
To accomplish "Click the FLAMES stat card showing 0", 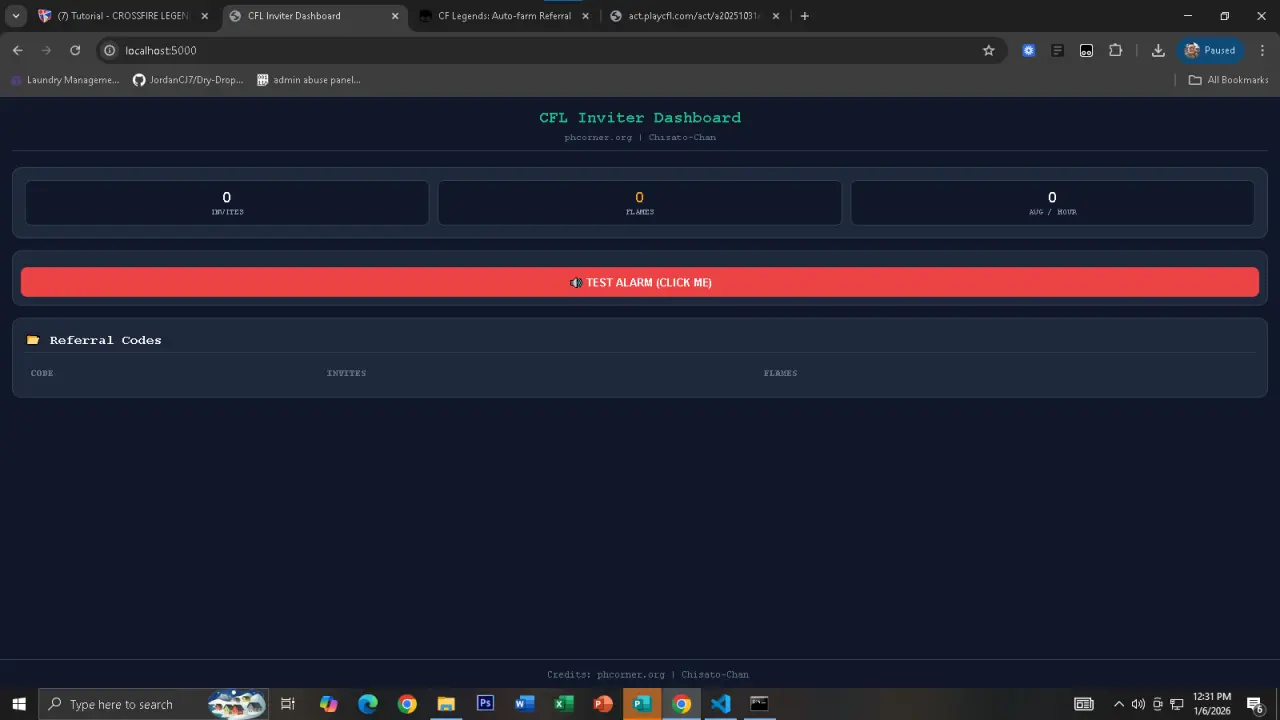I will pos(640,203).
